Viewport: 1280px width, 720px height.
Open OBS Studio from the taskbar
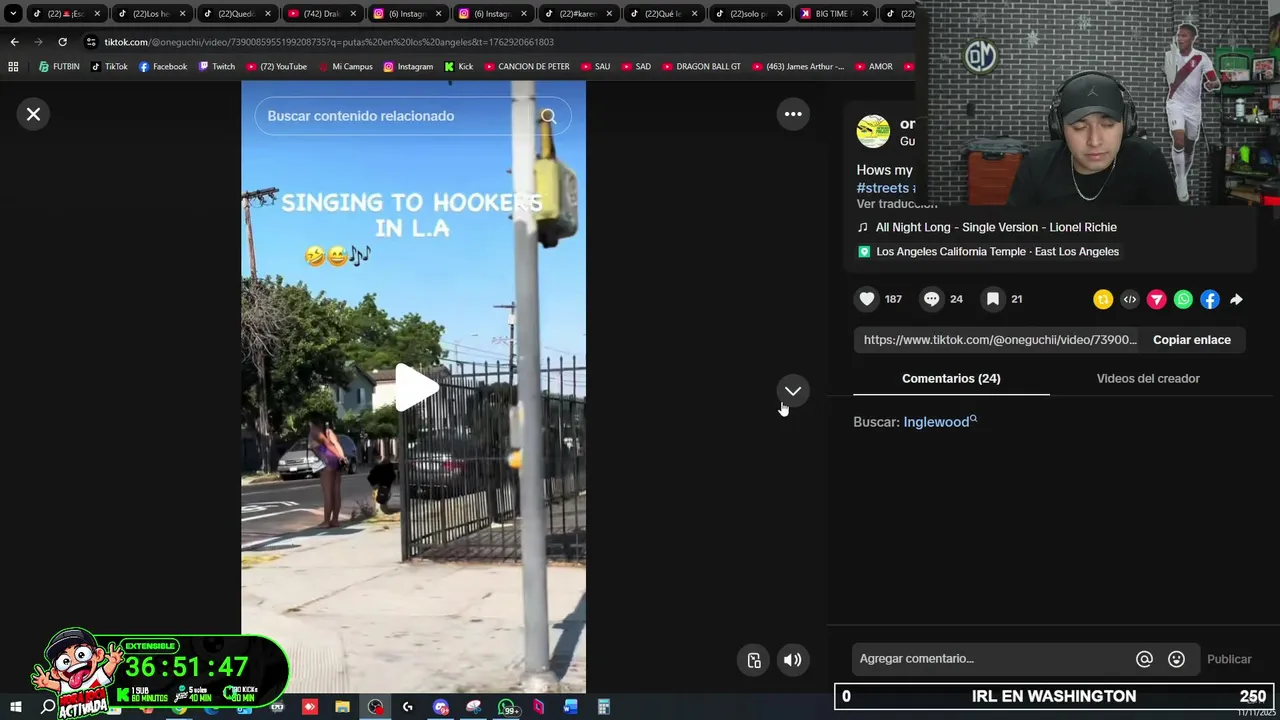click(375, 707)
